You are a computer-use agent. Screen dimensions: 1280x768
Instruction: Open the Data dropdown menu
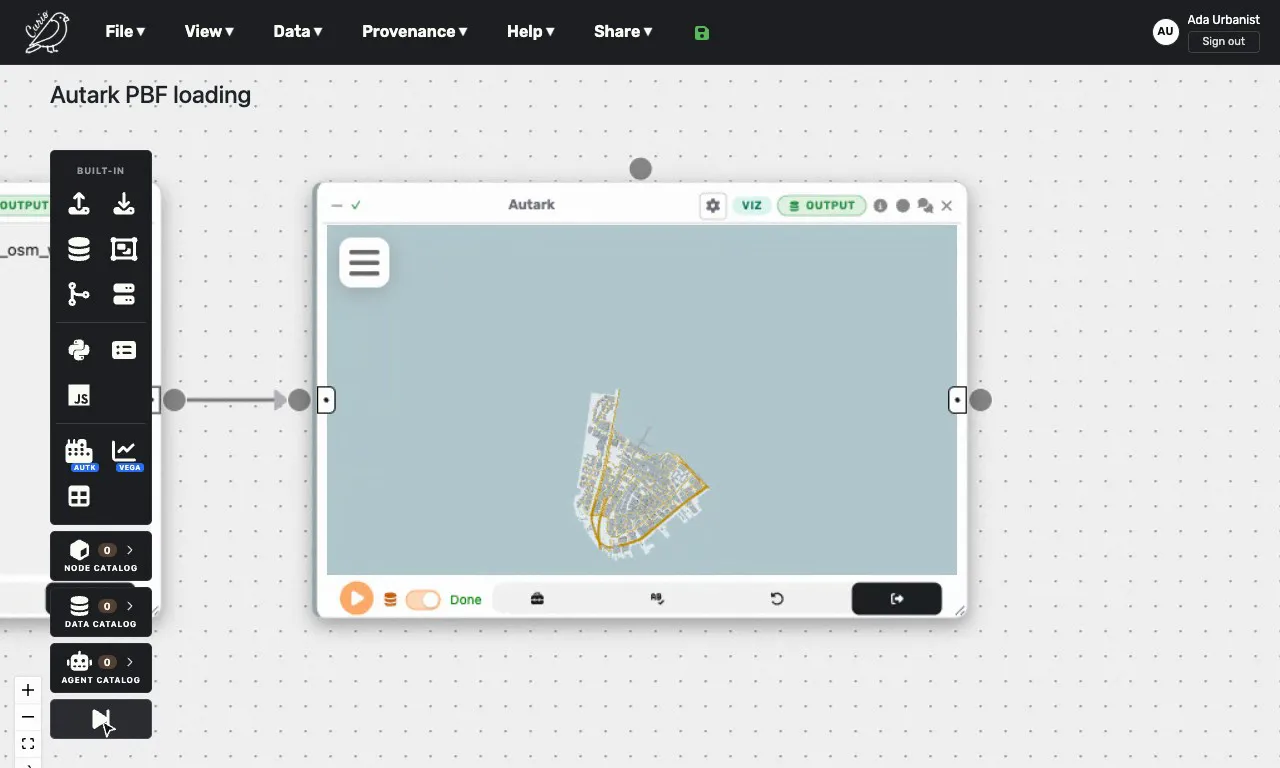298,31
